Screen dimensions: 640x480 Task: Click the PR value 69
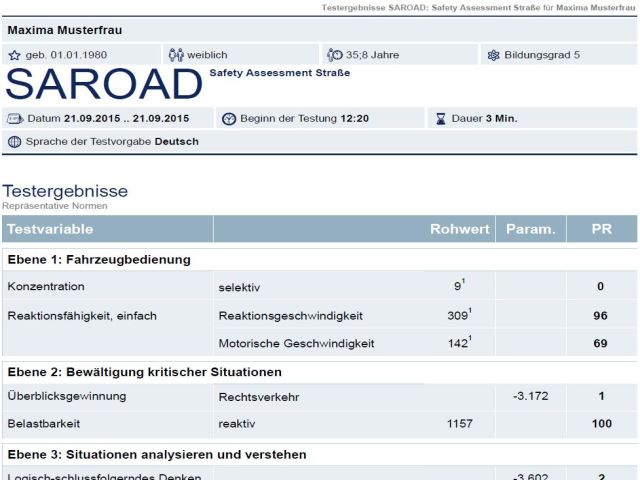(600, 344)
